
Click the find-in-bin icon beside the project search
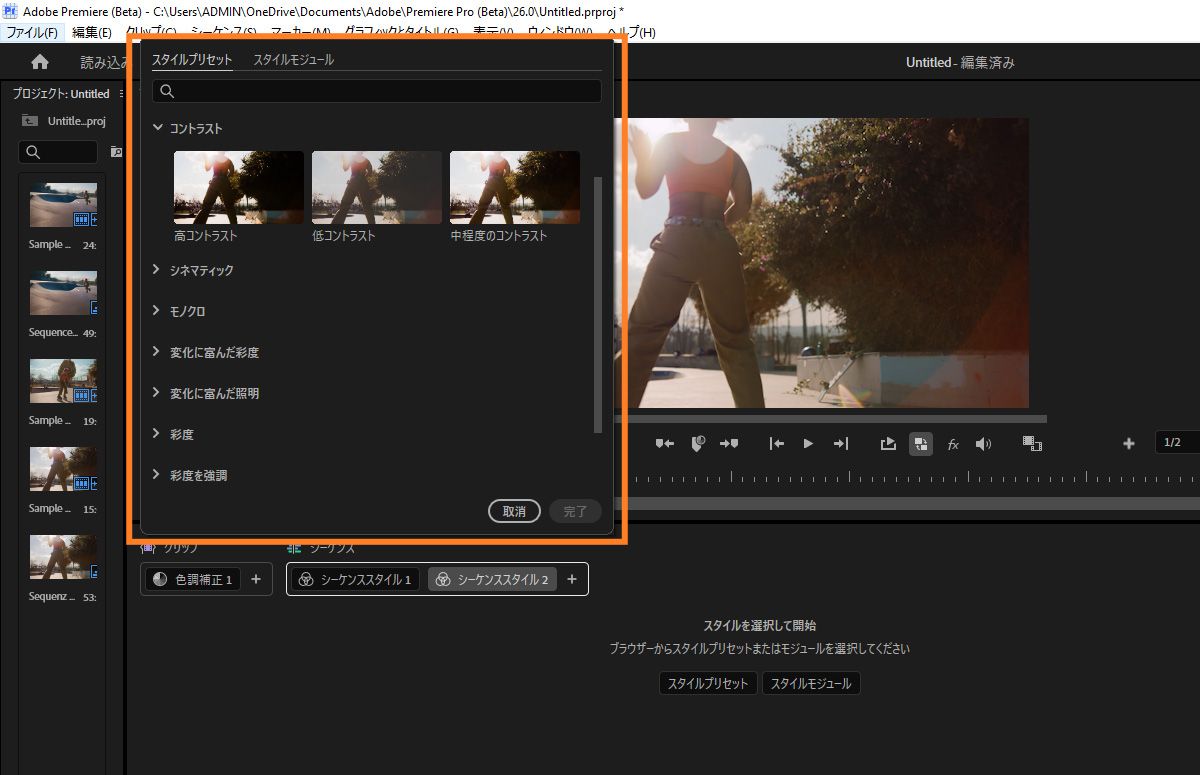(116, 152)
